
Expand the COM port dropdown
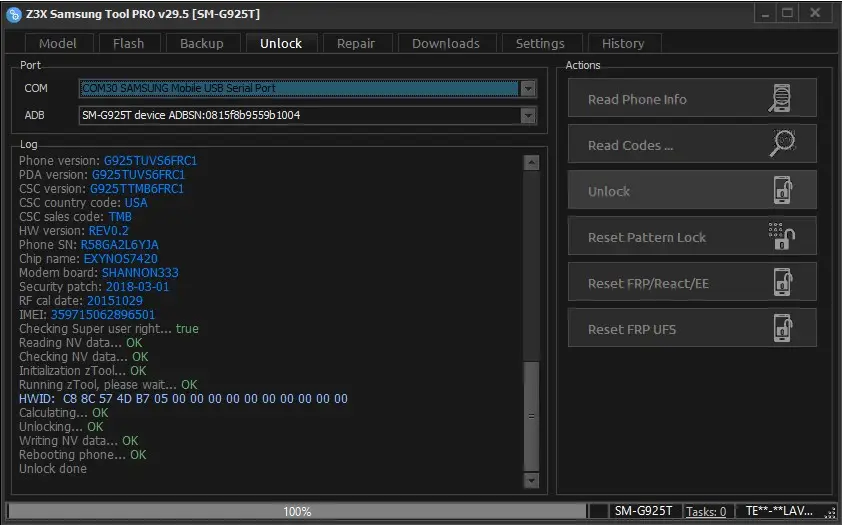click(528, 88)
